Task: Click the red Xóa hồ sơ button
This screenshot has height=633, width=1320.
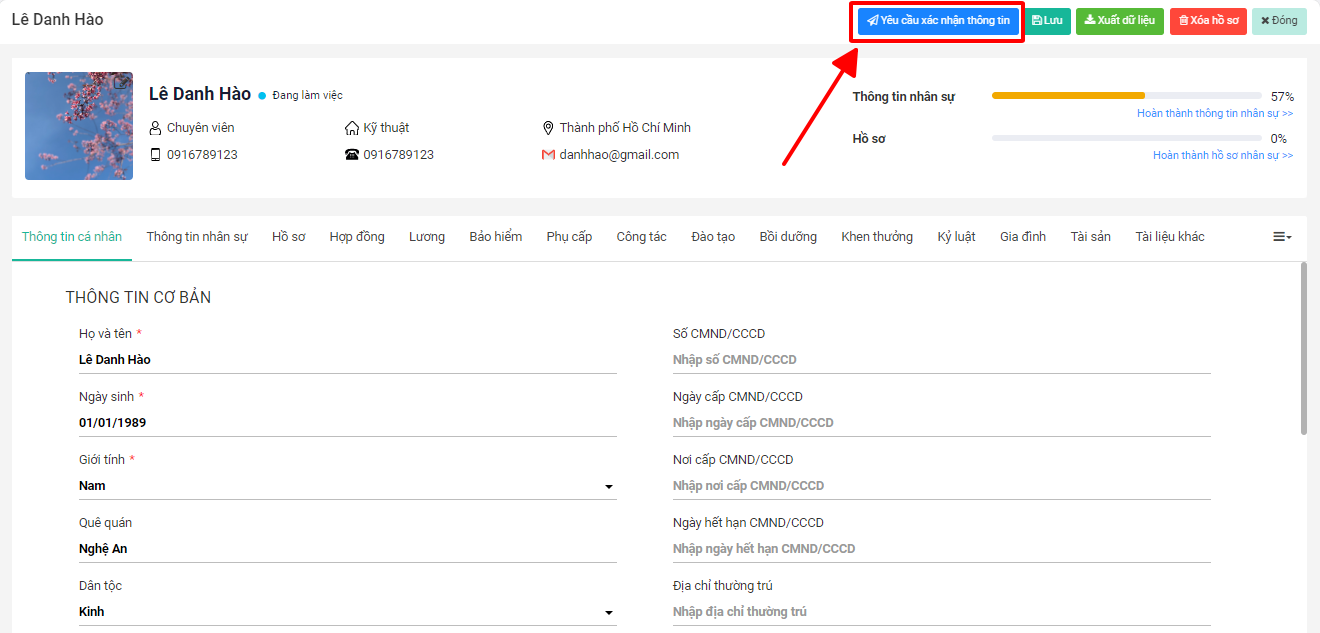Action: click(1208, 21)
